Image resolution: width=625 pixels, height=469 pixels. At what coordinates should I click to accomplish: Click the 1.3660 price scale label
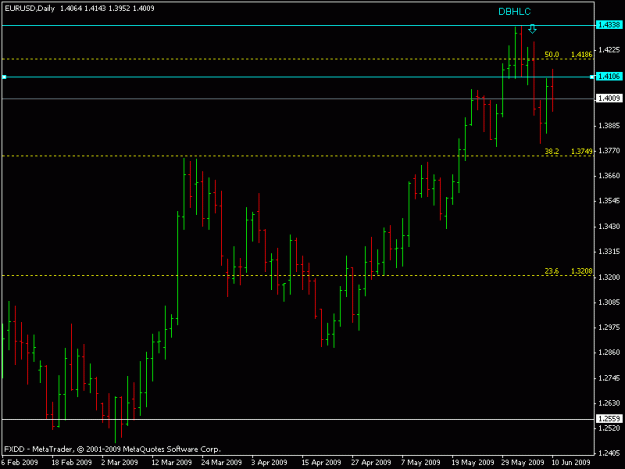[609, 176]
